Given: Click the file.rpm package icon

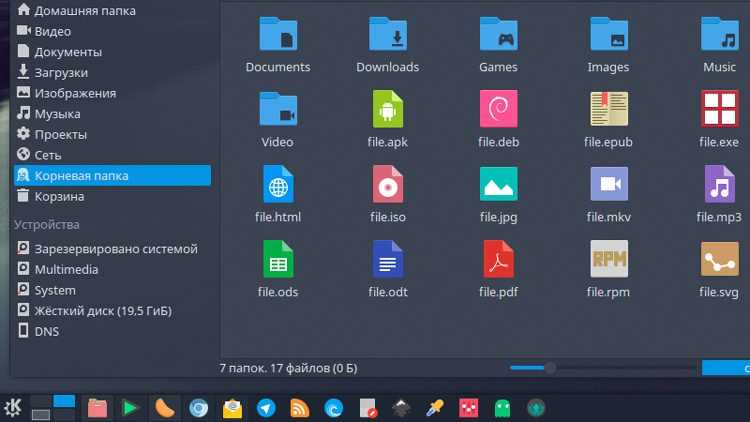Looking at the screenshot, I should tap(608, 259).
